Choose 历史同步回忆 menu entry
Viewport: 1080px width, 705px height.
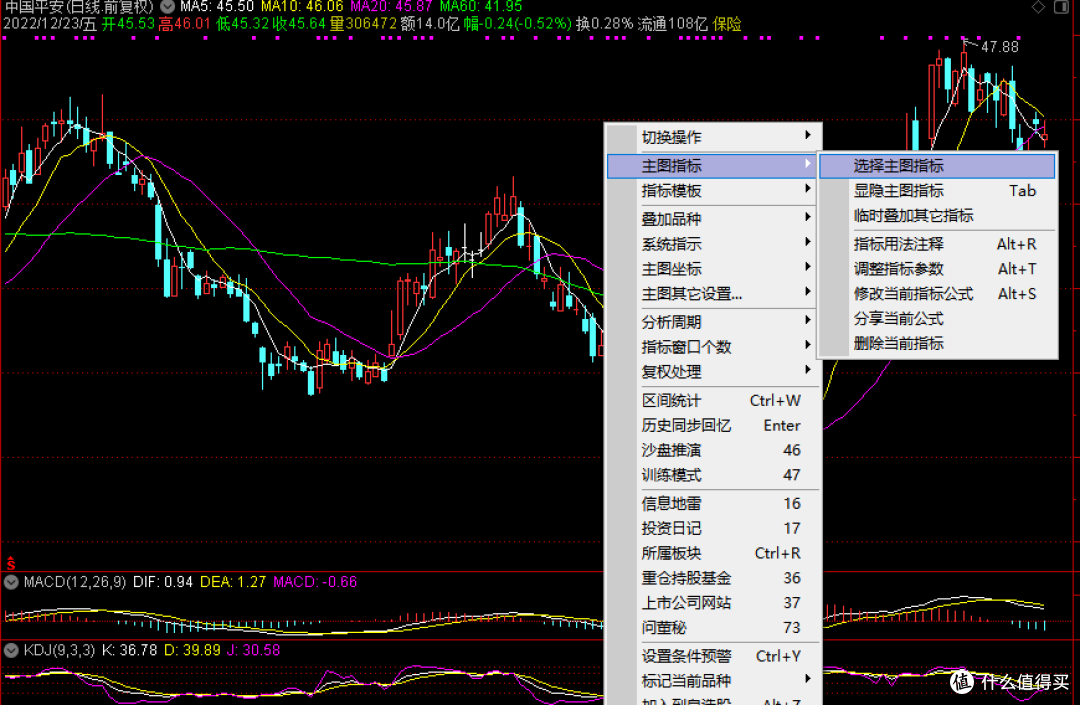coord(714,425)
